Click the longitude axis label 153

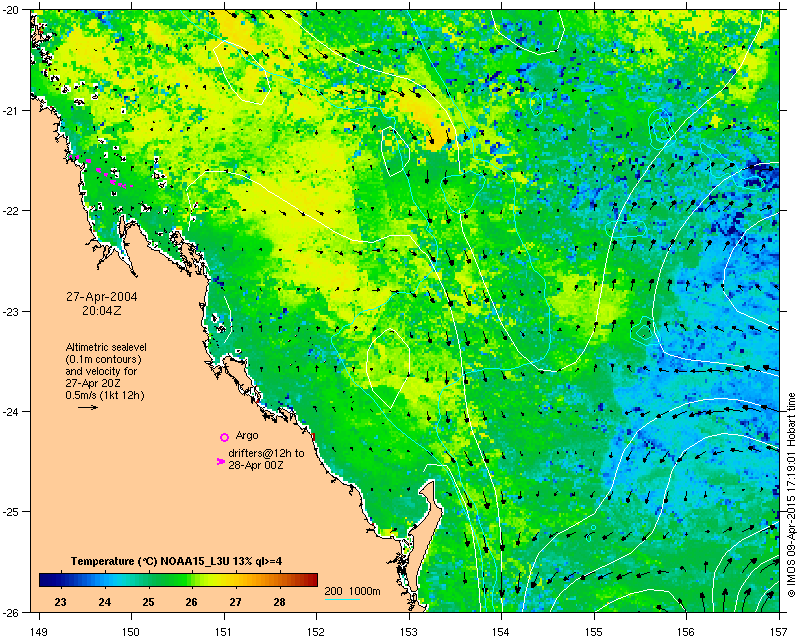(x=409, y=632)
